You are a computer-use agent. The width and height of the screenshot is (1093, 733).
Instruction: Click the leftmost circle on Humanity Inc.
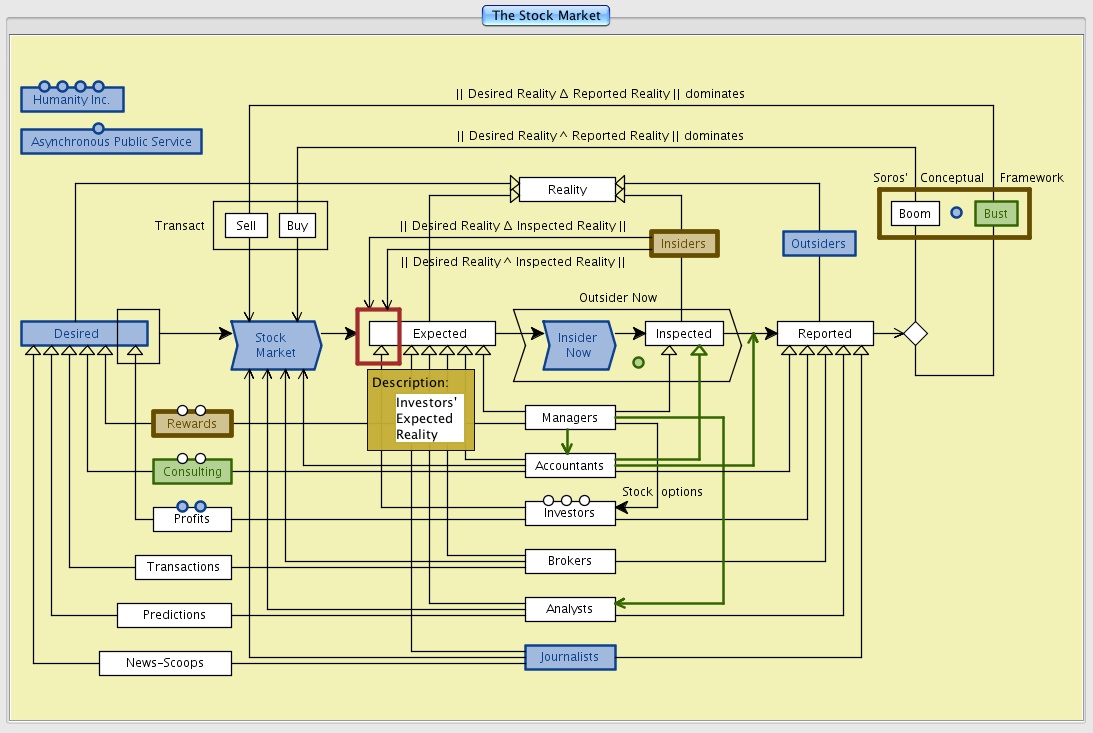(45, 87)
